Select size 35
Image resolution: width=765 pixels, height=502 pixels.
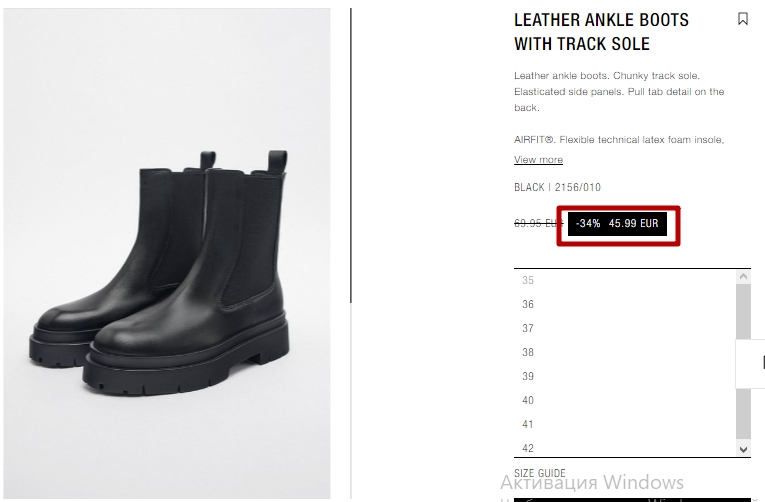point(528,281)
